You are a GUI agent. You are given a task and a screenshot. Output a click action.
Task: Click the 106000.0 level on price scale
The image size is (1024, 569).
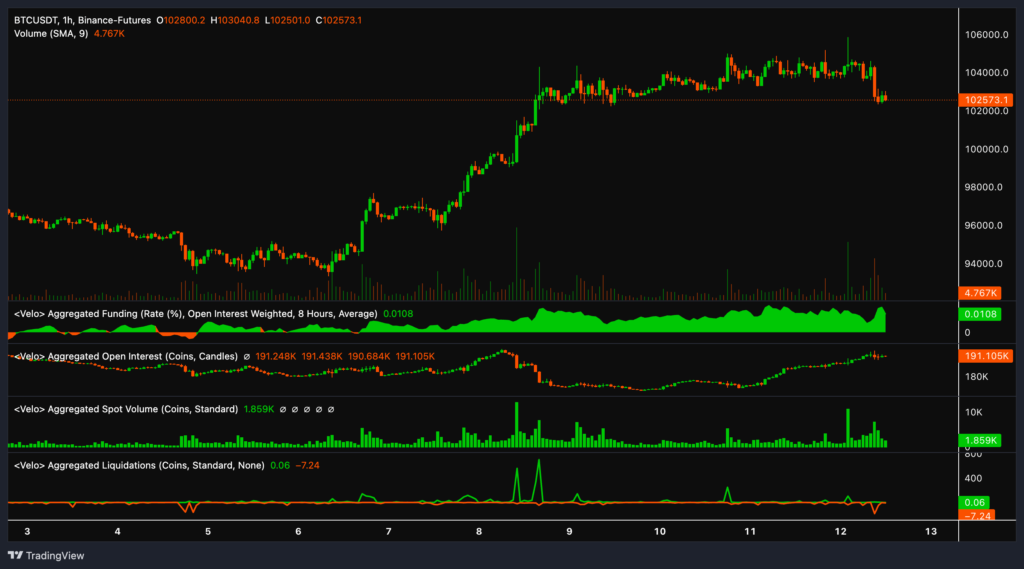(x=985, y=34)
